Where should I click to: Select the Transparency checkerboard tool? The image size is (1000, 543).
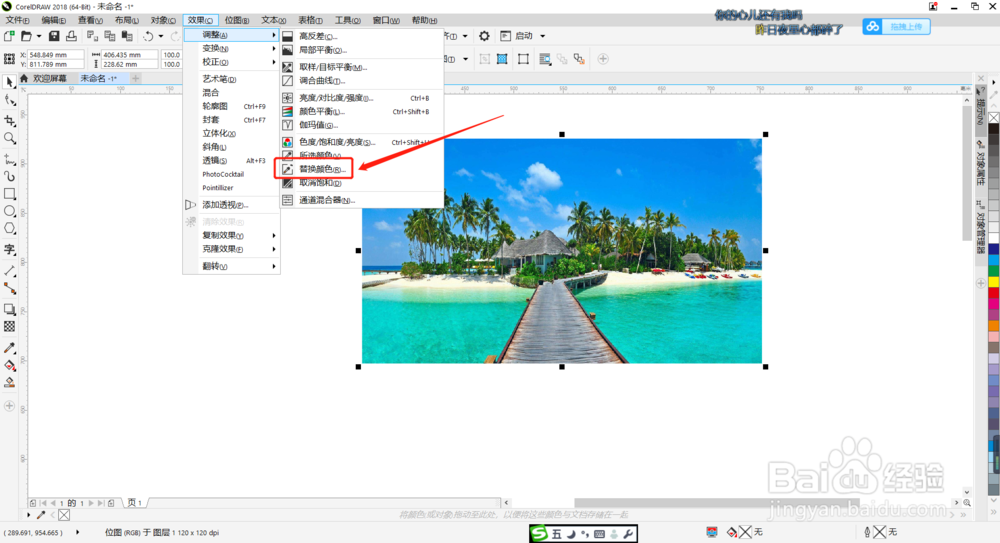click(x=10, y=326)
